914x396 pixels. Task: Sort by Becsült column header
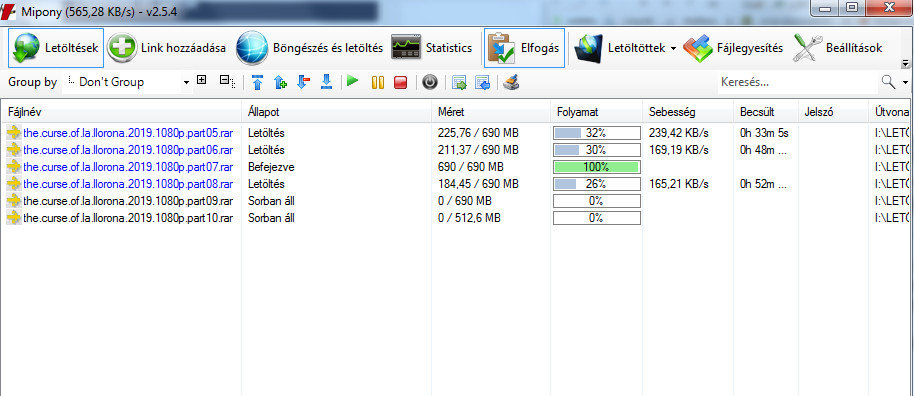766,111
